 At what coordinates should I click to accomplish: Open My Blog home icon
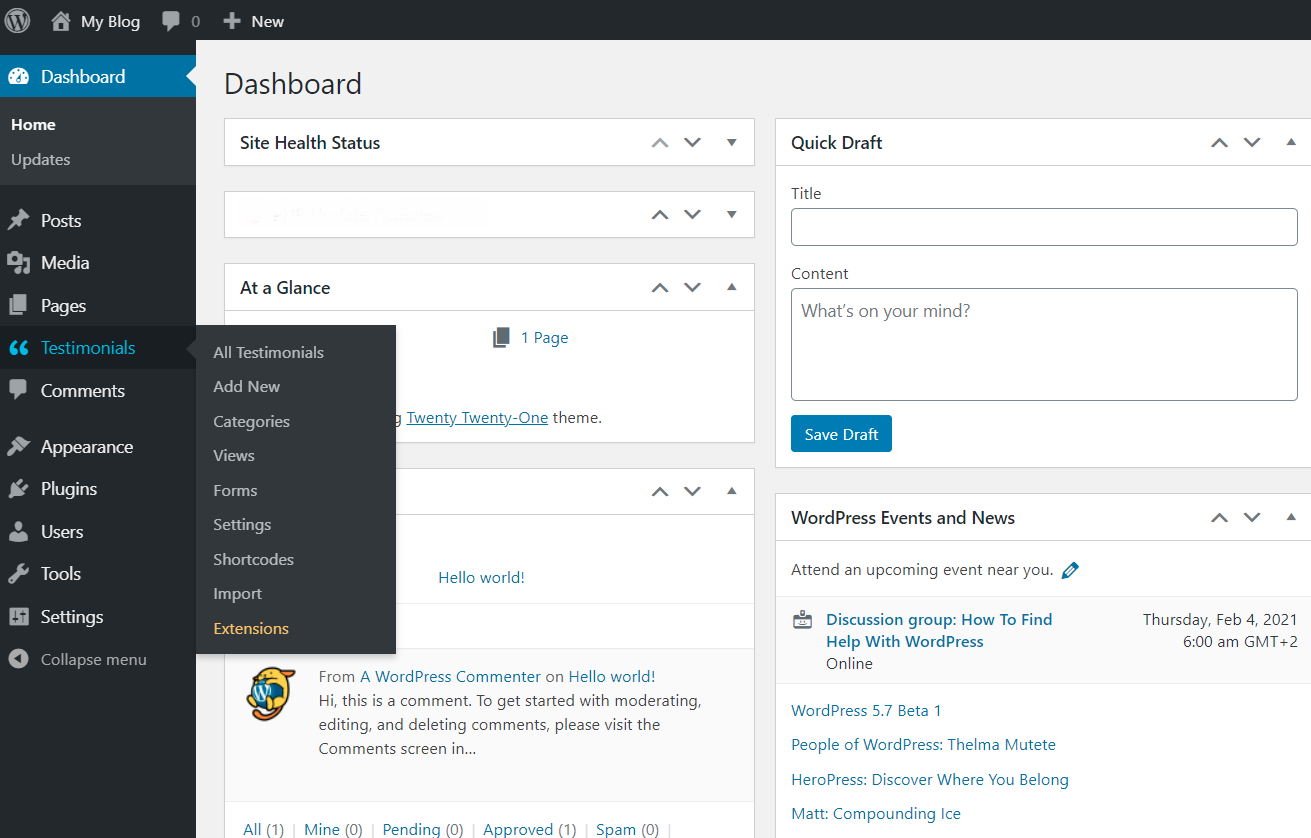(x=62, y=20)
